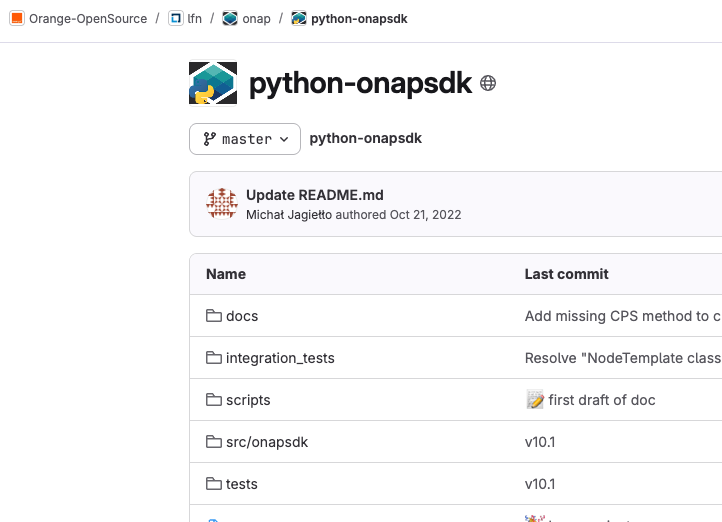The image size is (722, 522).
Task: Click the lfn group icon in breadcrumb
Action: coord(176,18)
